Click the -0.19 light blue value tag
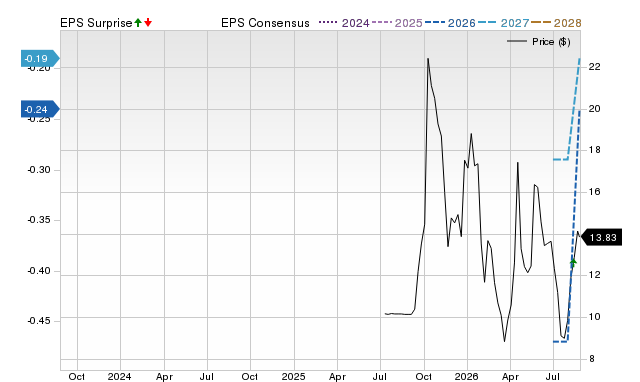 [x=40, y=59]
